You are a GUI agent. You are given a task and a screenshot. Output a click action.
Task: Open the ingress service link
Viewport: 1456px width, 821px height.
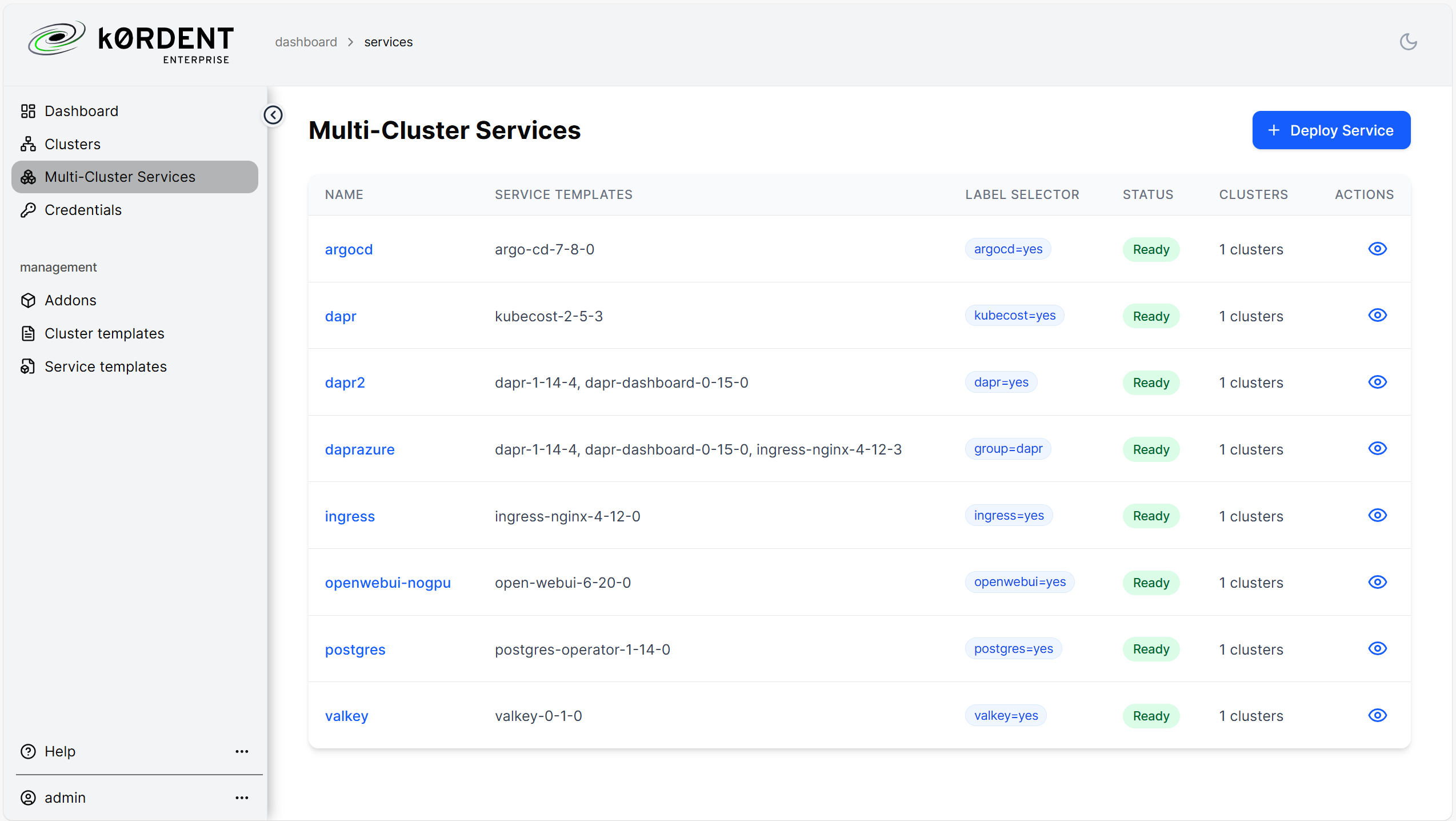(x=350, y=516)
